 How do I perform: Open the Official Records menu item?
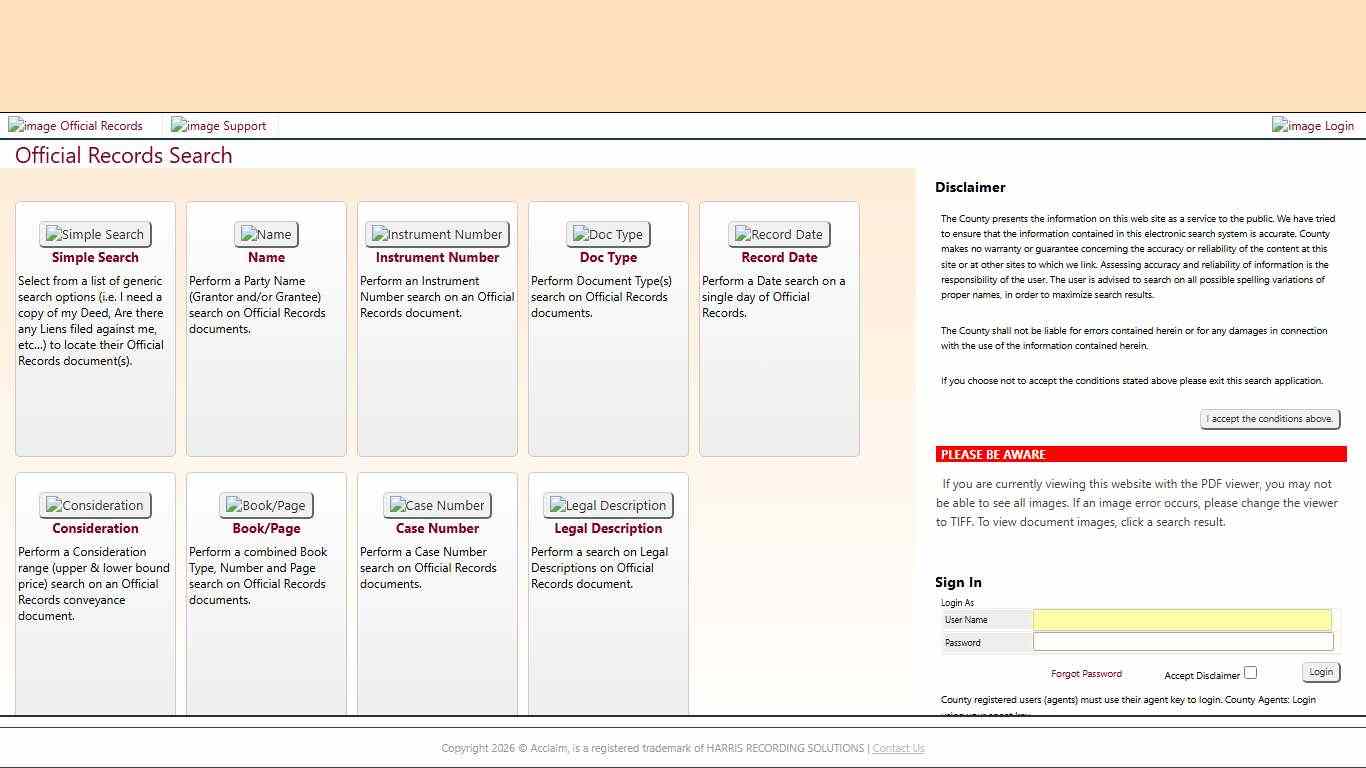[75, 125]
